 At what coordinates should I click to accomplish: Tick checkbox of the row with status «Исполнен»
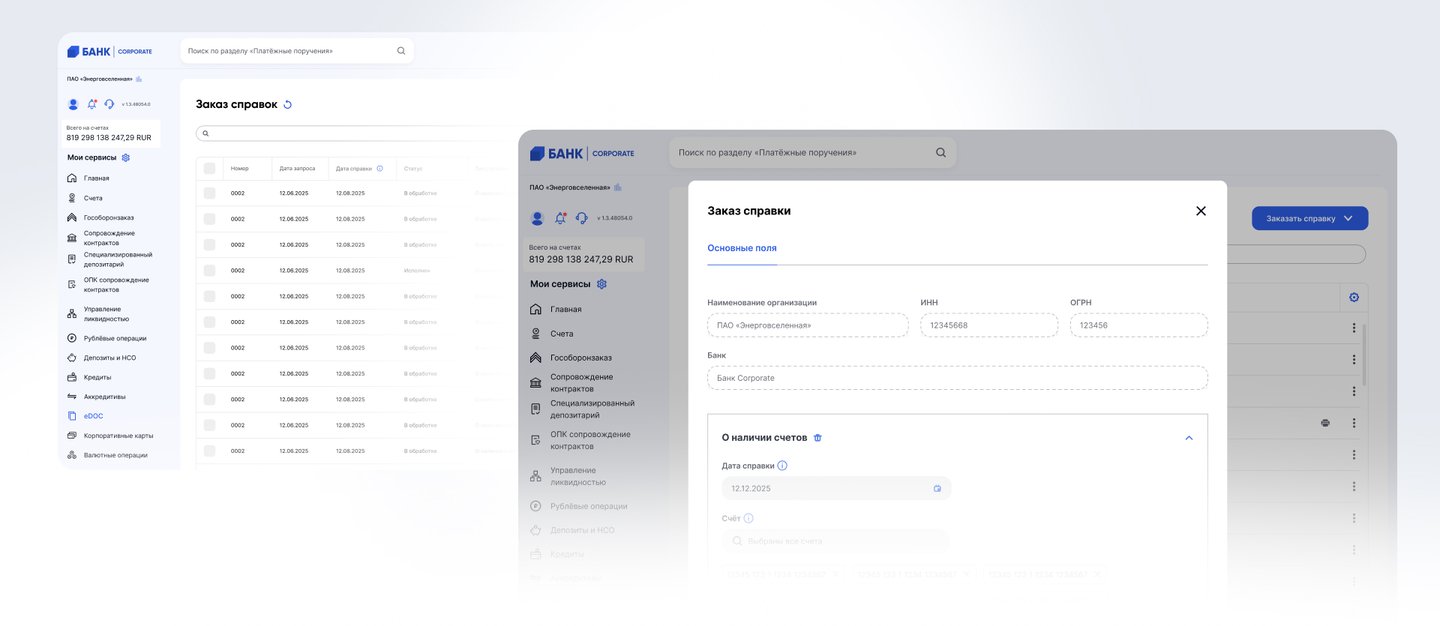pyautogui.click(x=210, y=270)
